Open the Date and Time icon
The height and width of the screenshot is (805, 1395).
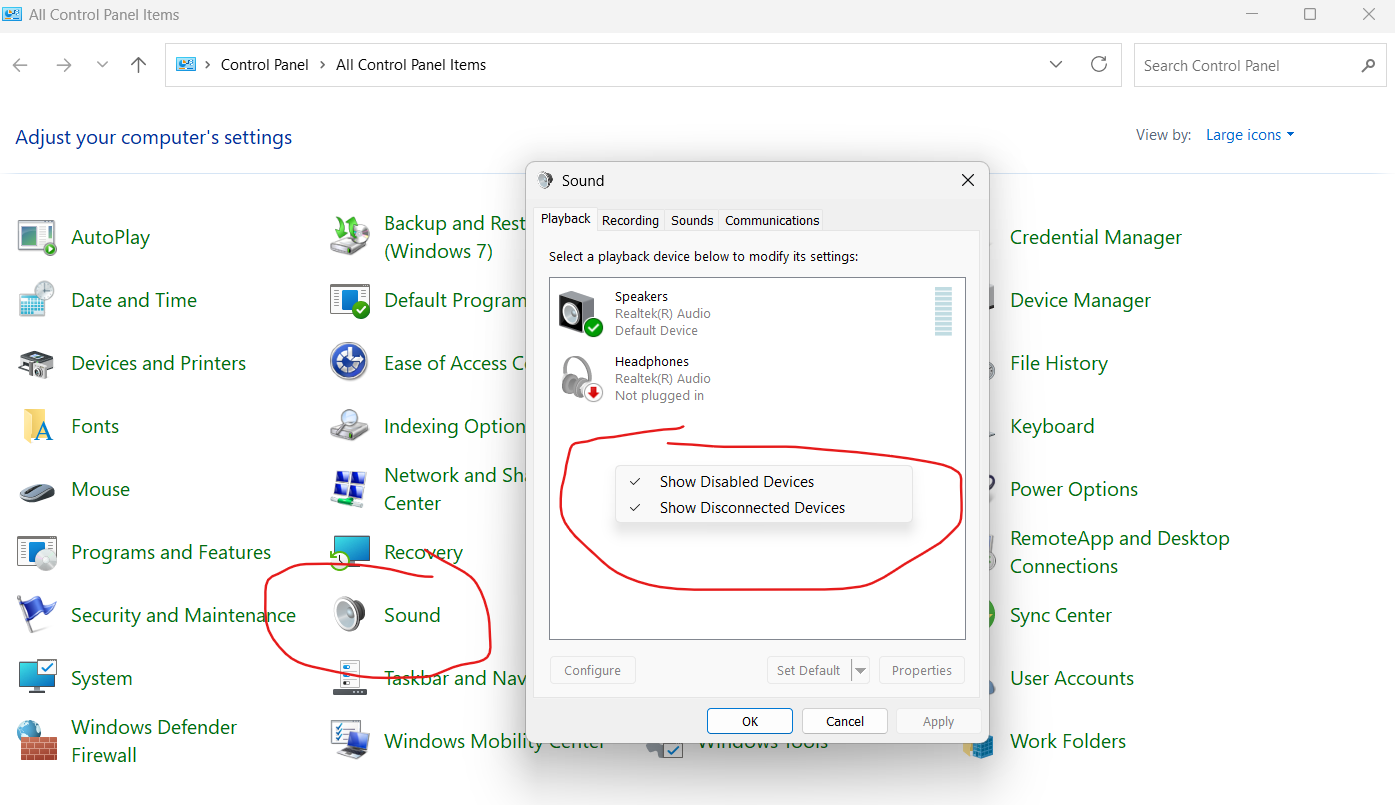pyautogui.click(x=37, y=300)
